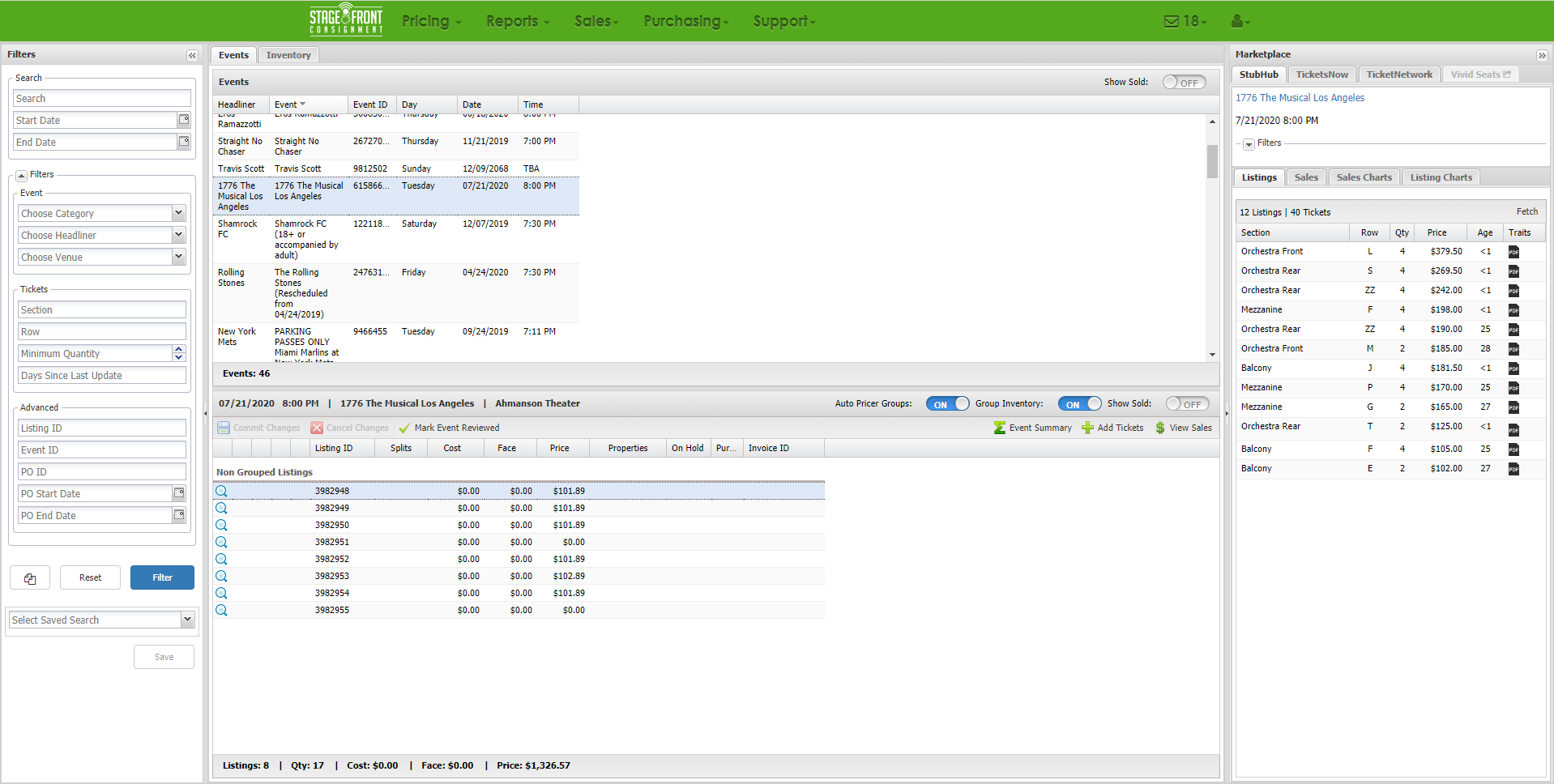Click the magnifier icon for listing 3982955

tap(221, 610)
